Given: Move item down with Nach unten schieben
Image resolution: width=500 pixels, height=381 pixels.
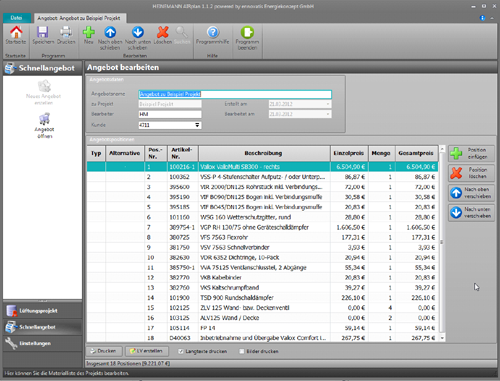Looking at the screenshot, I should 138,38.
